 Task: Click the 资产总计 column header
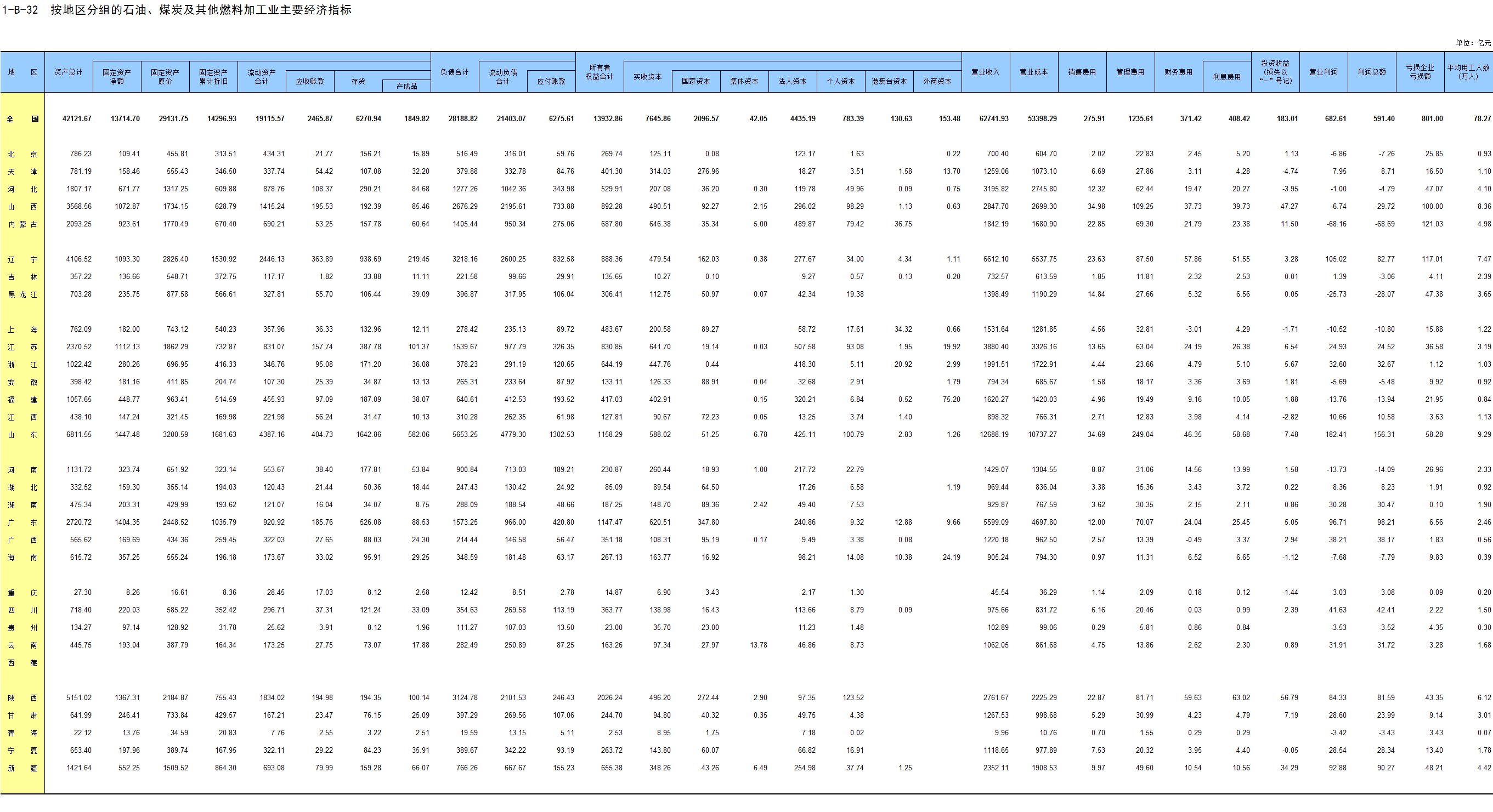(x=69, y=72)
